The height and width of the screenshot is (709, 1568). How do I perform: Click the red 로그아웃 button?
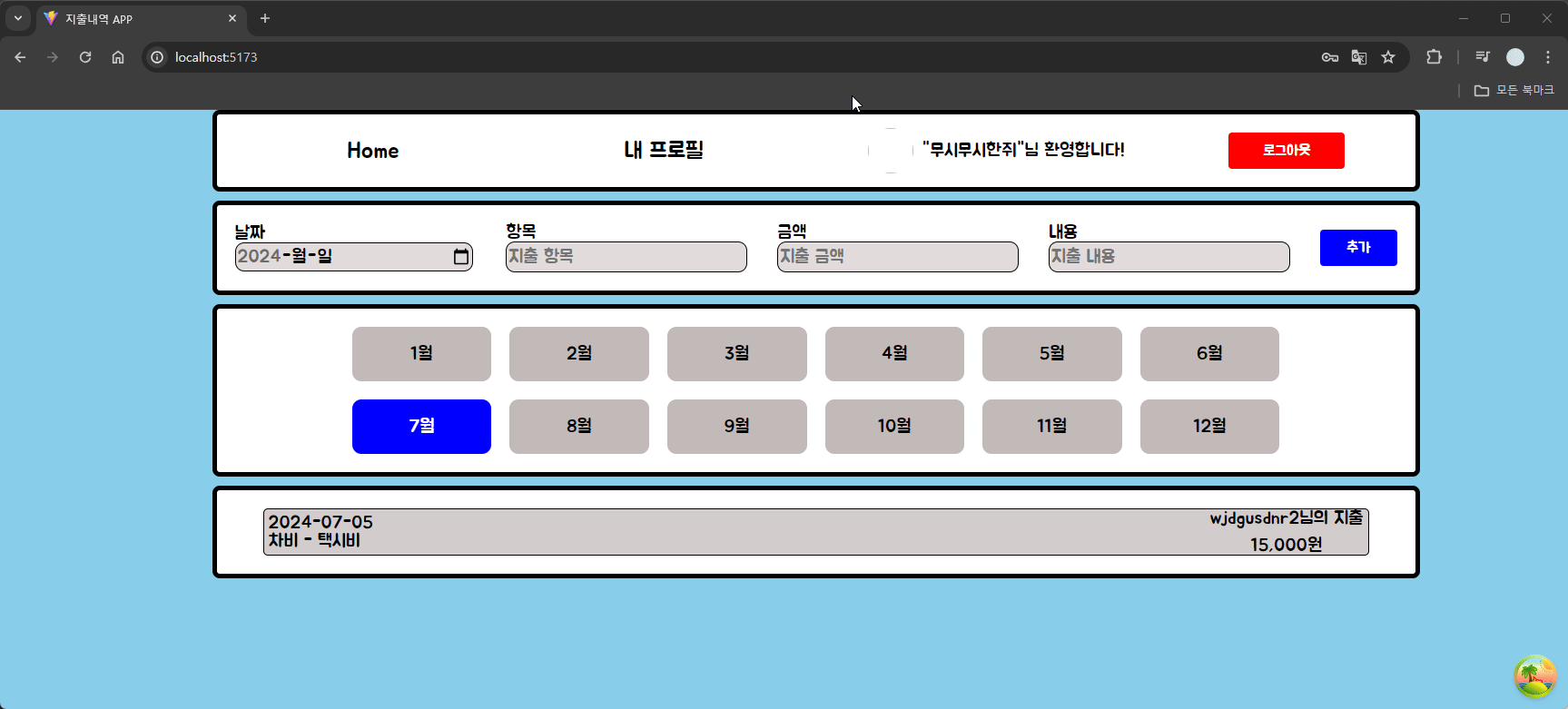pyautogui.click(x=1286, y=151)
